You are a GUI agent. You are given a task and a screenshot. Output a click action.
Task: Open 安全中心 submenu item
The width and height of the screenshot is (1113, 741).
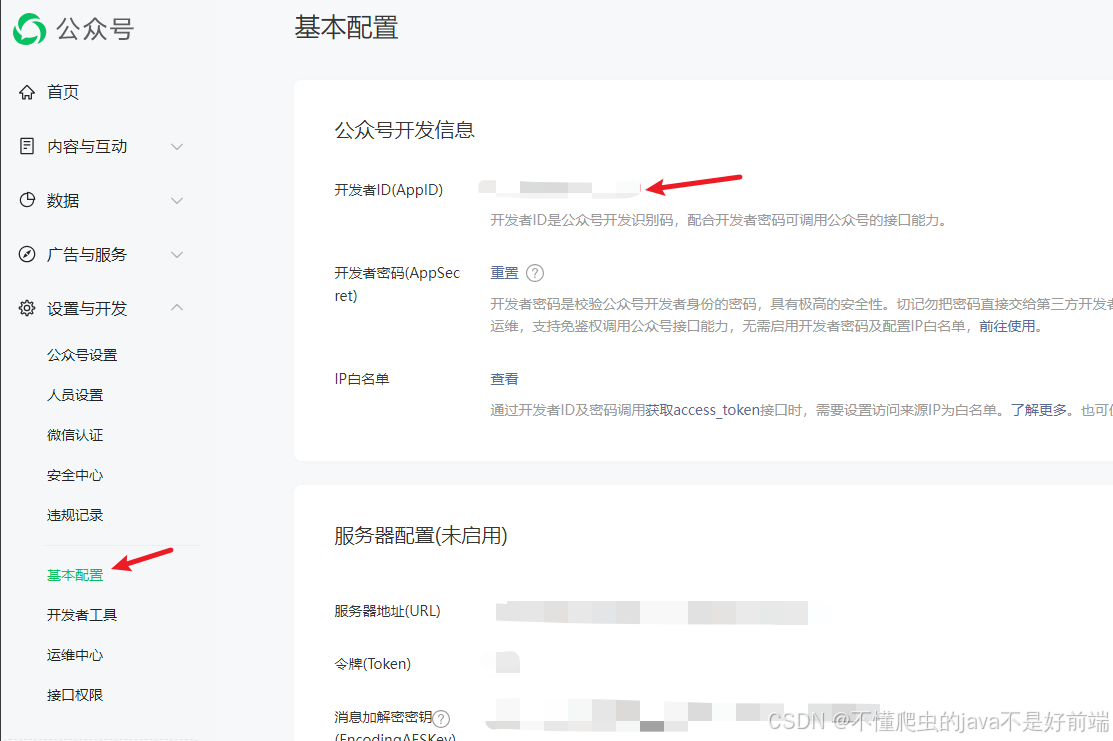(75, 475)
